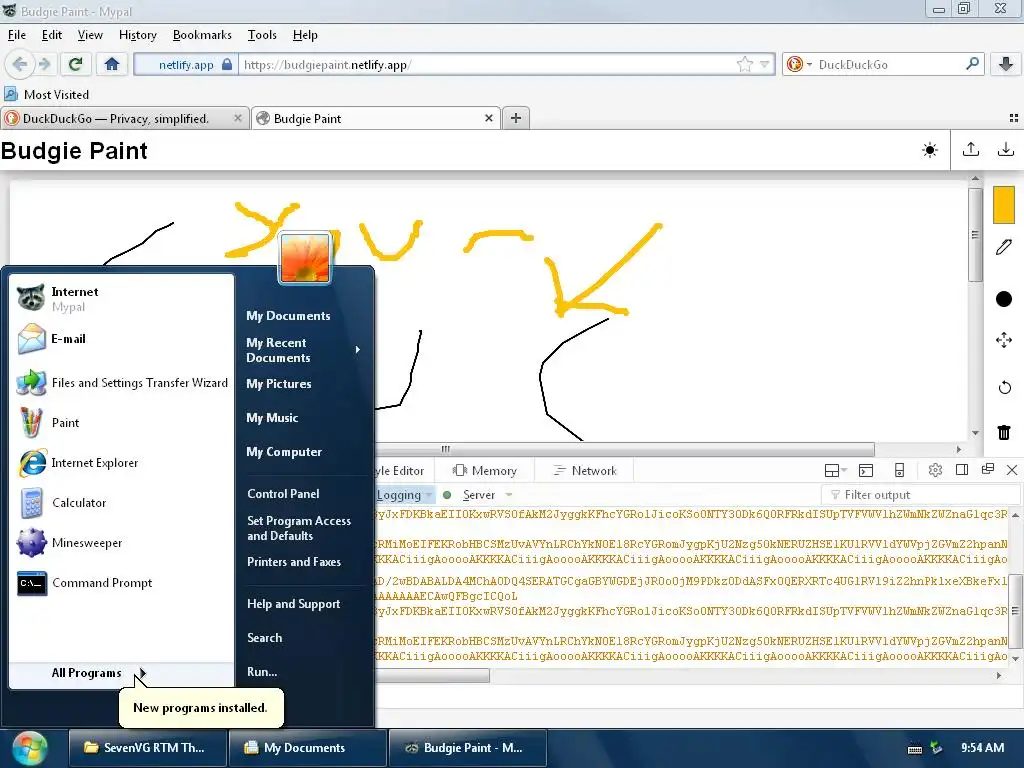Switch to the DuckDuckGo tab
This screenshot has width=1024, height=768.
(x=116, y=118)
